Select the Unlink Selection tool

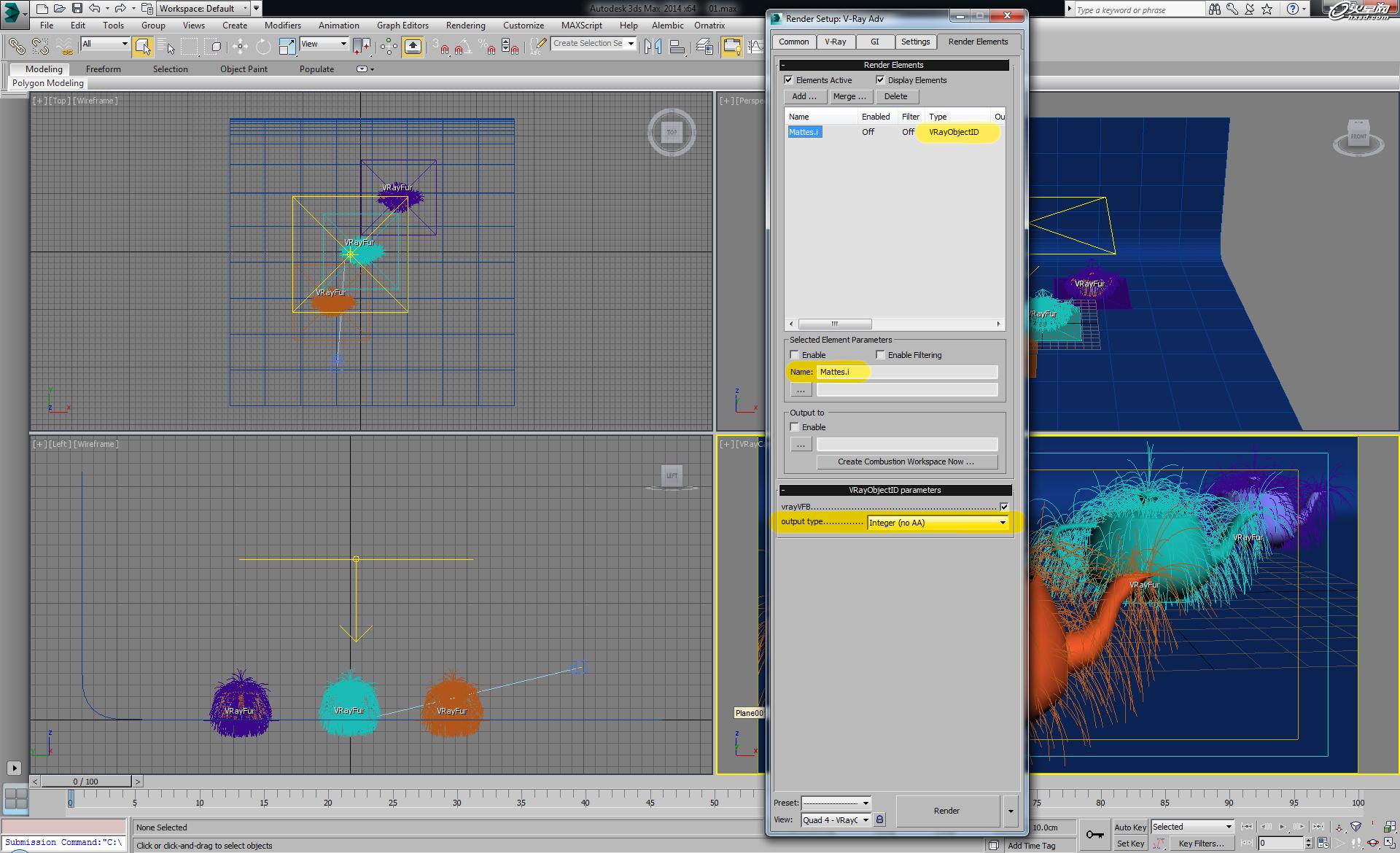tap(40, 47)
